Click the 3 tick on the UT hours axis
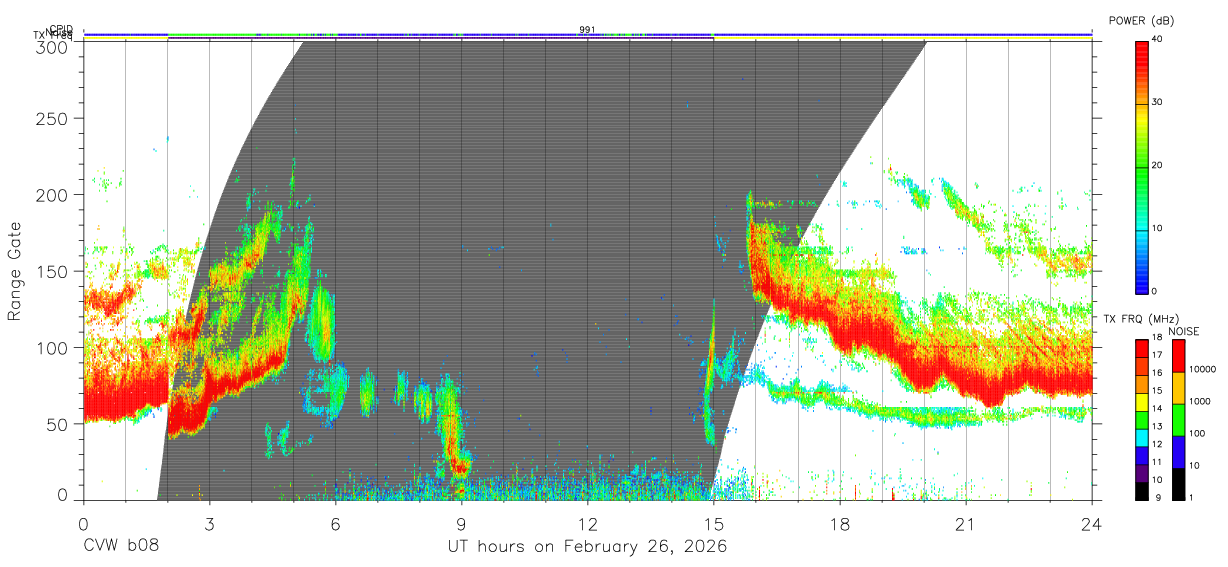1228x567 pixels. (x=209, y=523)
